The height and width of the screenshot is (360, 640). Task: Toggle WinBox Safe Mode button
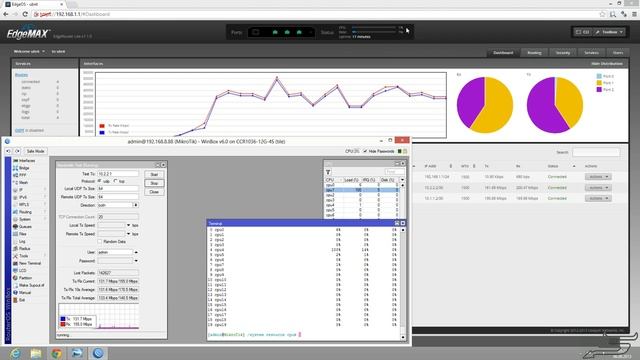pyautogui.click(x=36, y=151)
